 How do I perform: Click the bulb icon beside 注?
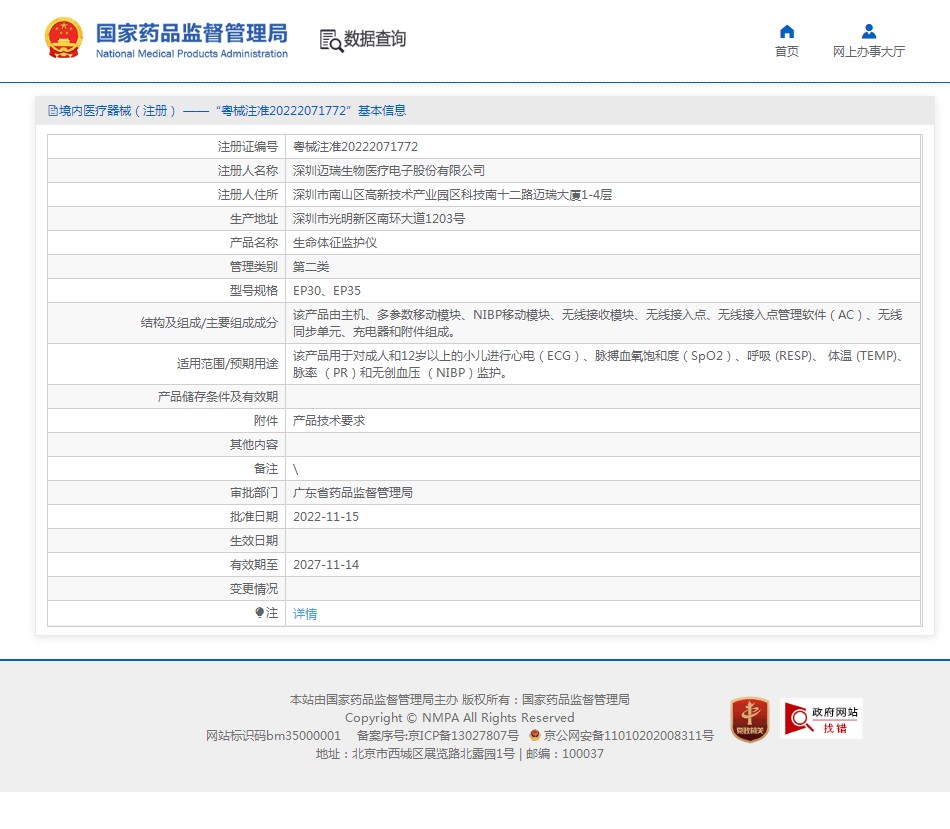259,613
